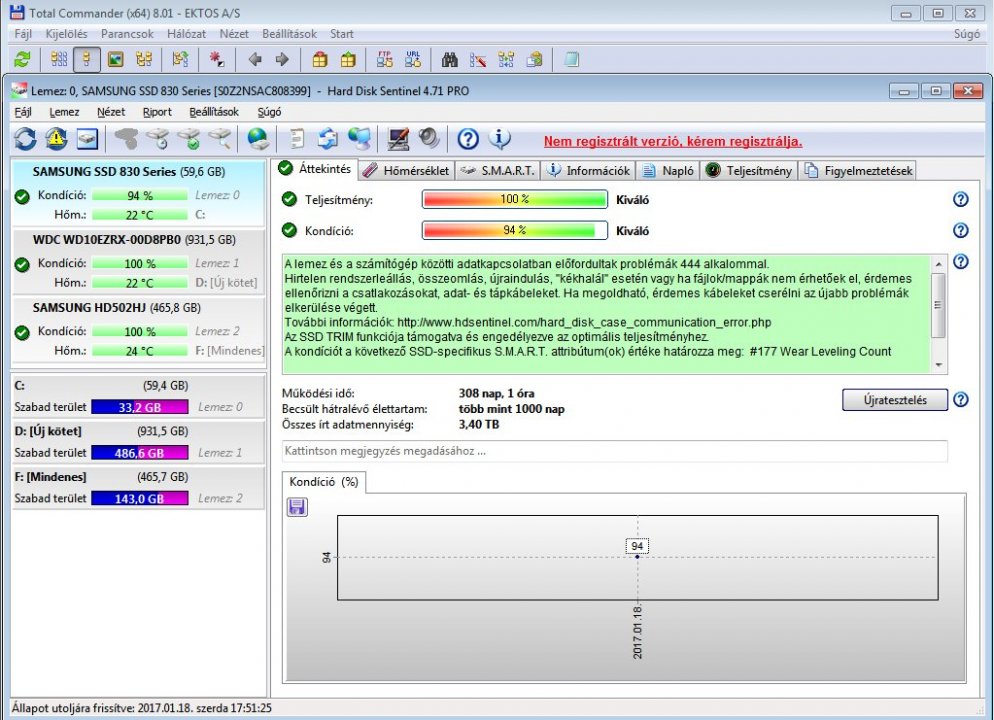Click the notepad icon in Total Commander toolbar
Image resolution: width=994 pixels, height=720 pixels.
pyautogui.click(x=571, y=60)
